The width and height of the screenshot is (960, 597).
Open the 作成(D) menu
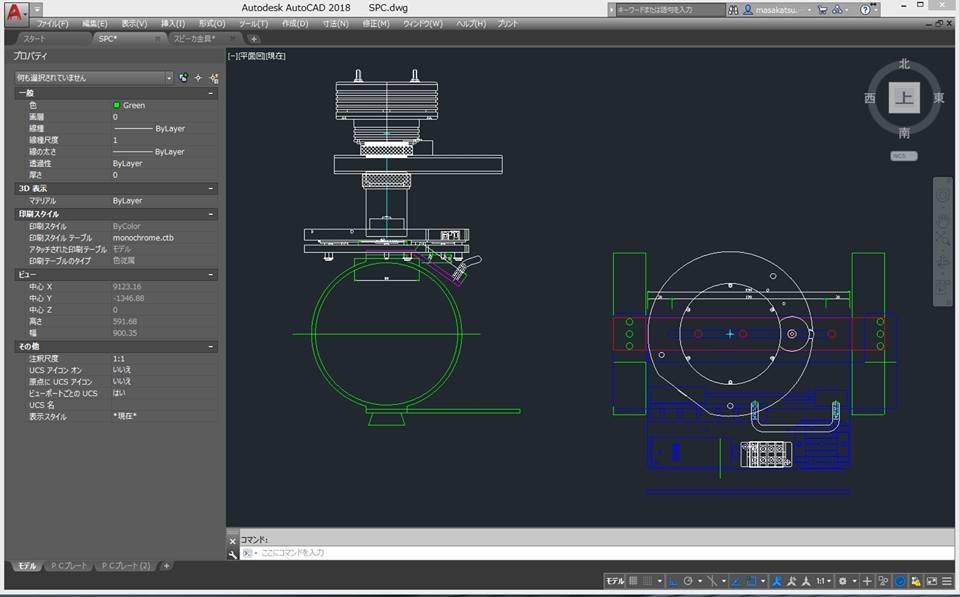click(295, 24)
